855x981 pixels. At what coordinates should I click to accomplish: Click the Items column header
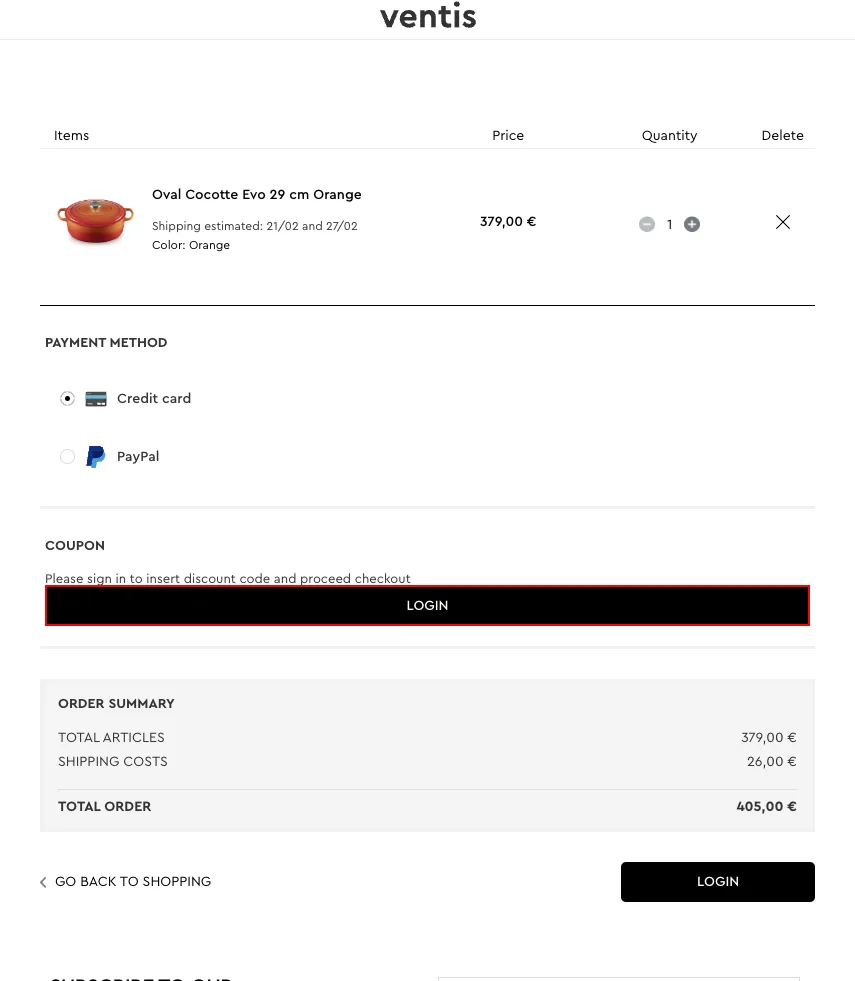71,135
